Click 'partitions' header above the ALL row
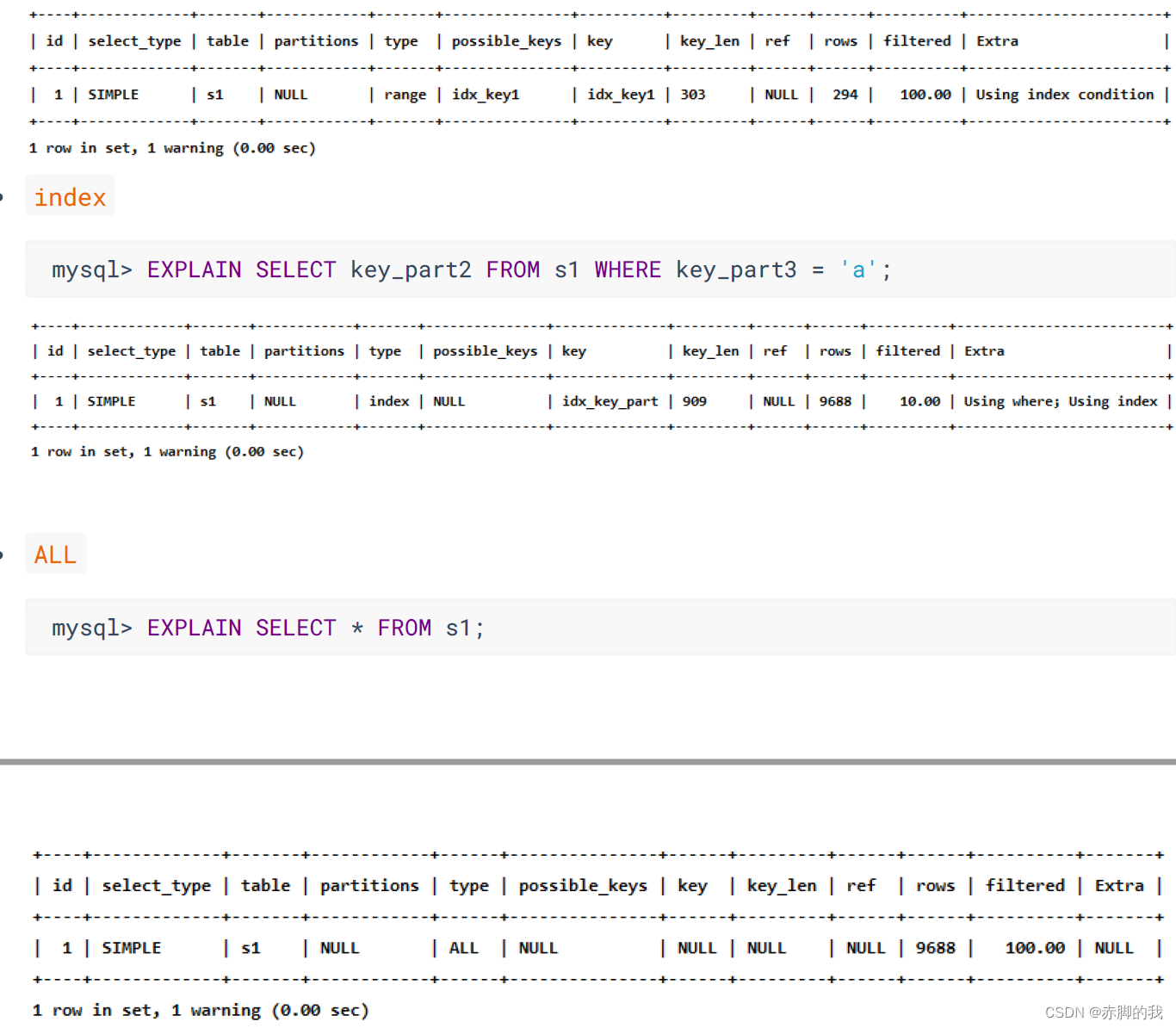The width and height of the screenshot is (1176, 1028). point(369,886)
